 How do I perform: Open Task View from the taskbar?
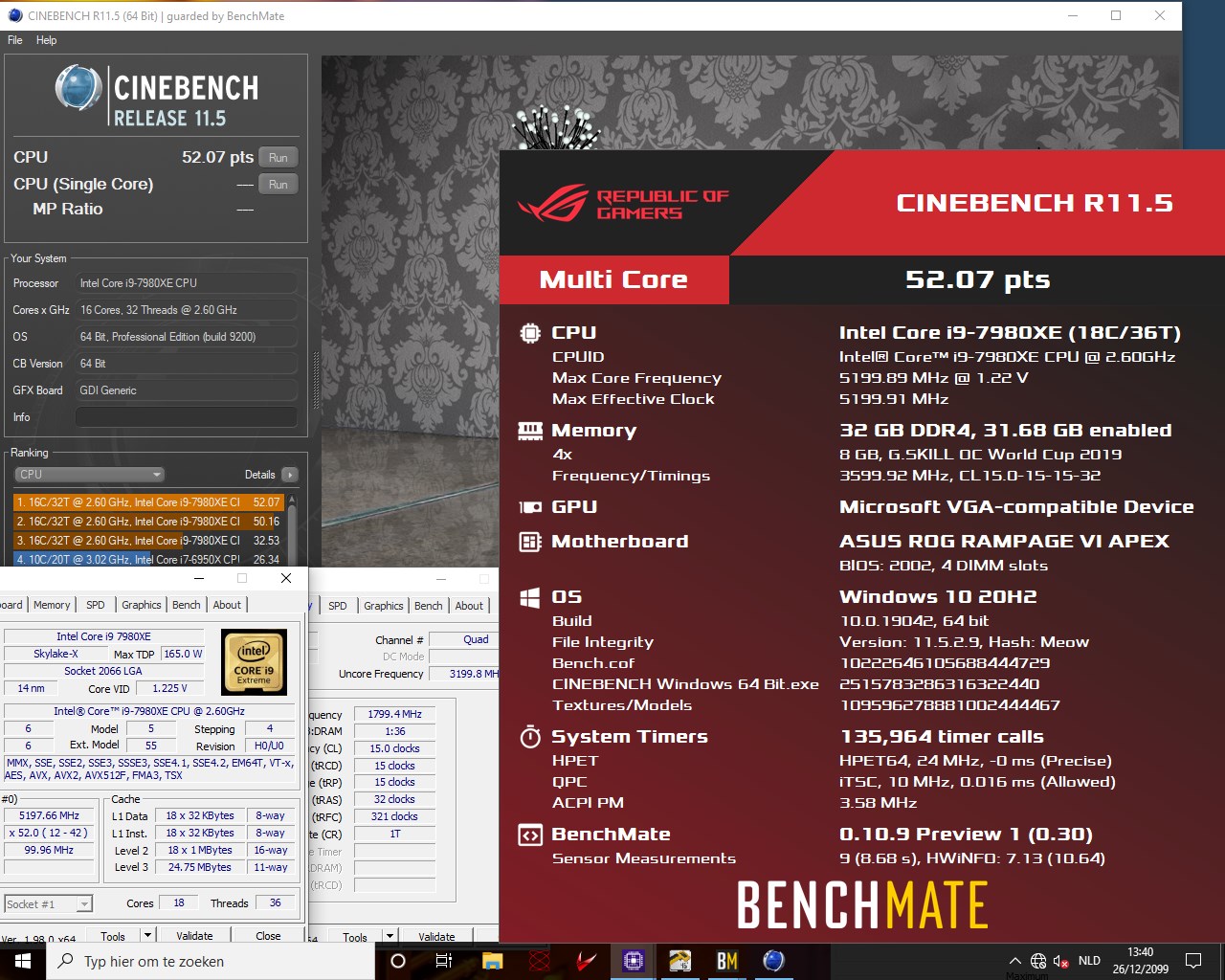(x=444, y=961)
